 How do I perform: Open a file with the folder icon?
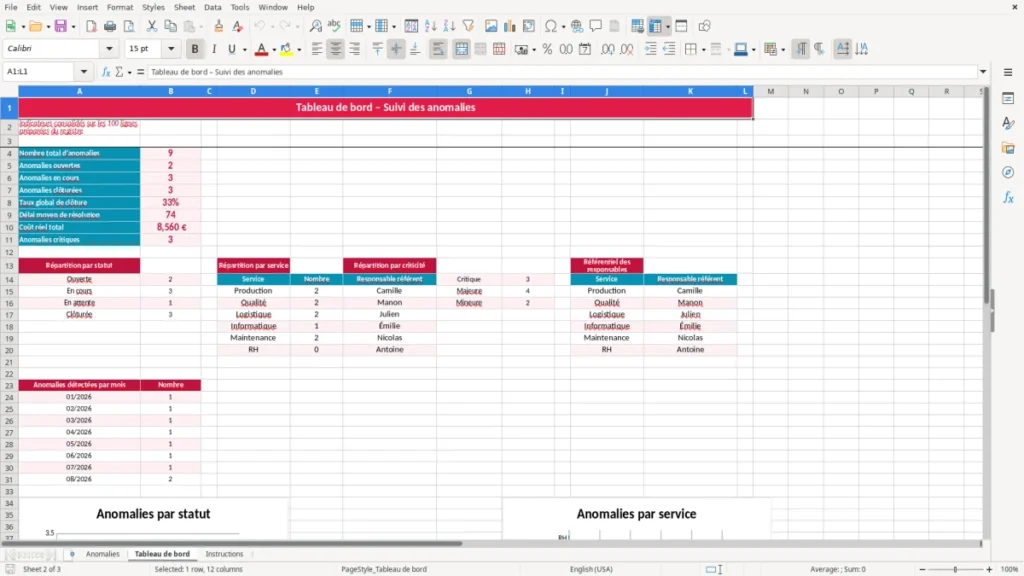[35, 26]
